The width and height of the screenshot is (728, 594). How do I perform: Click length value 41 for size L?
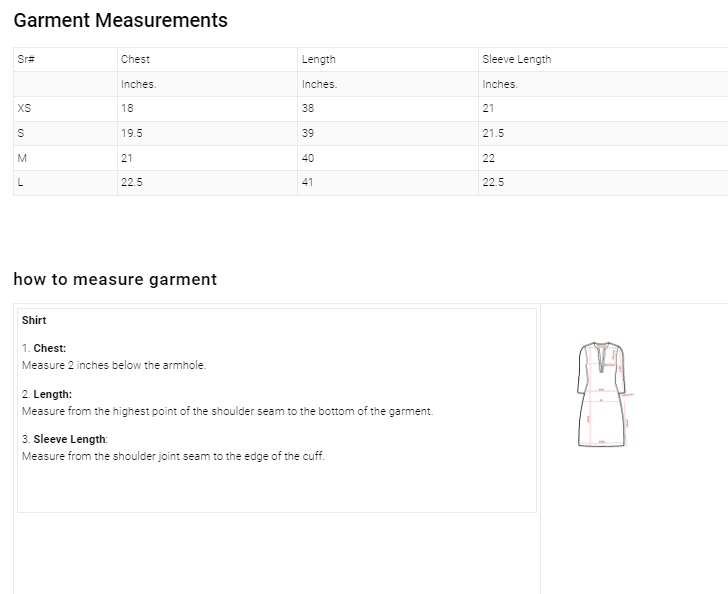tap(307, 182)
